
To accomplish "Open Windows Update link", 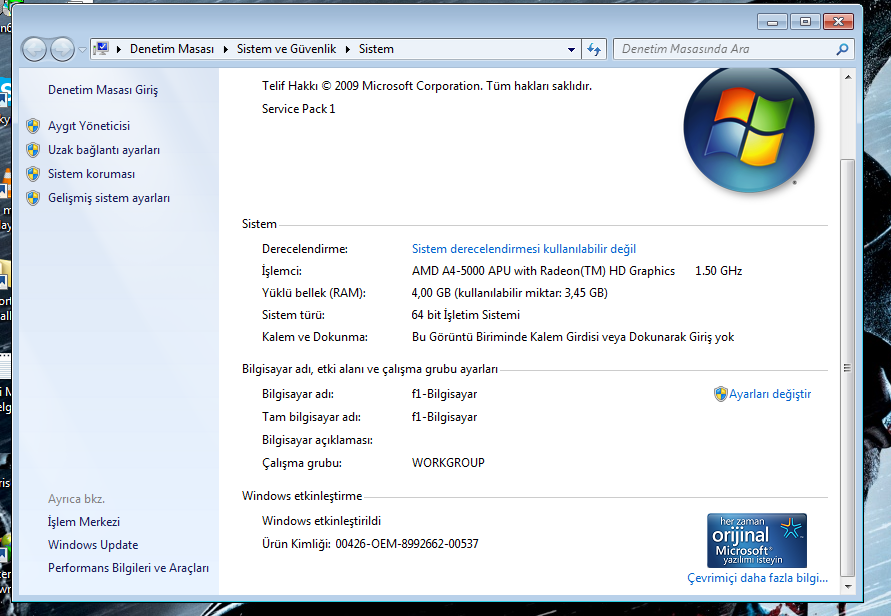I will click(93, 545).
